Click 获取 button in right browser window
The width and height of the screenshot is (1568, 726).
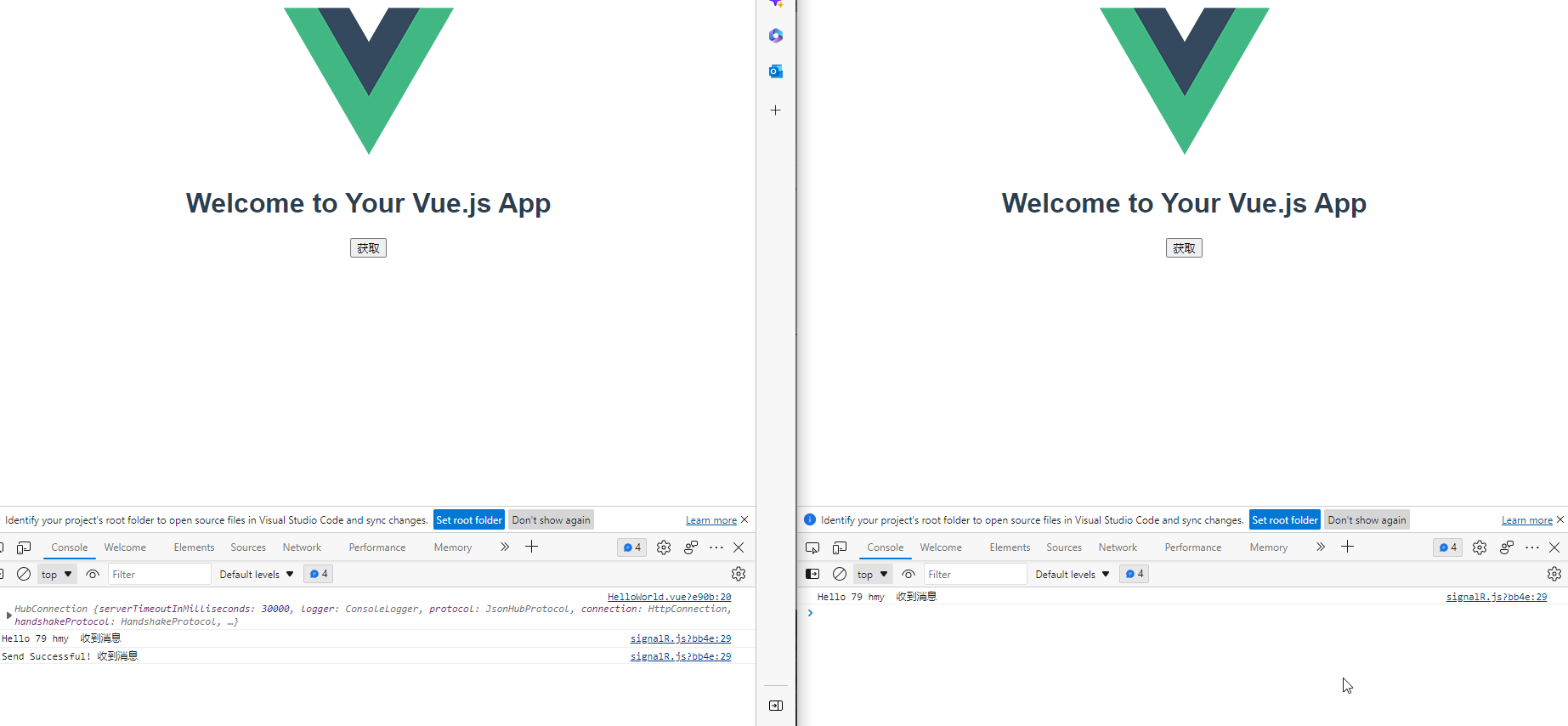(x=1184, y=248)
